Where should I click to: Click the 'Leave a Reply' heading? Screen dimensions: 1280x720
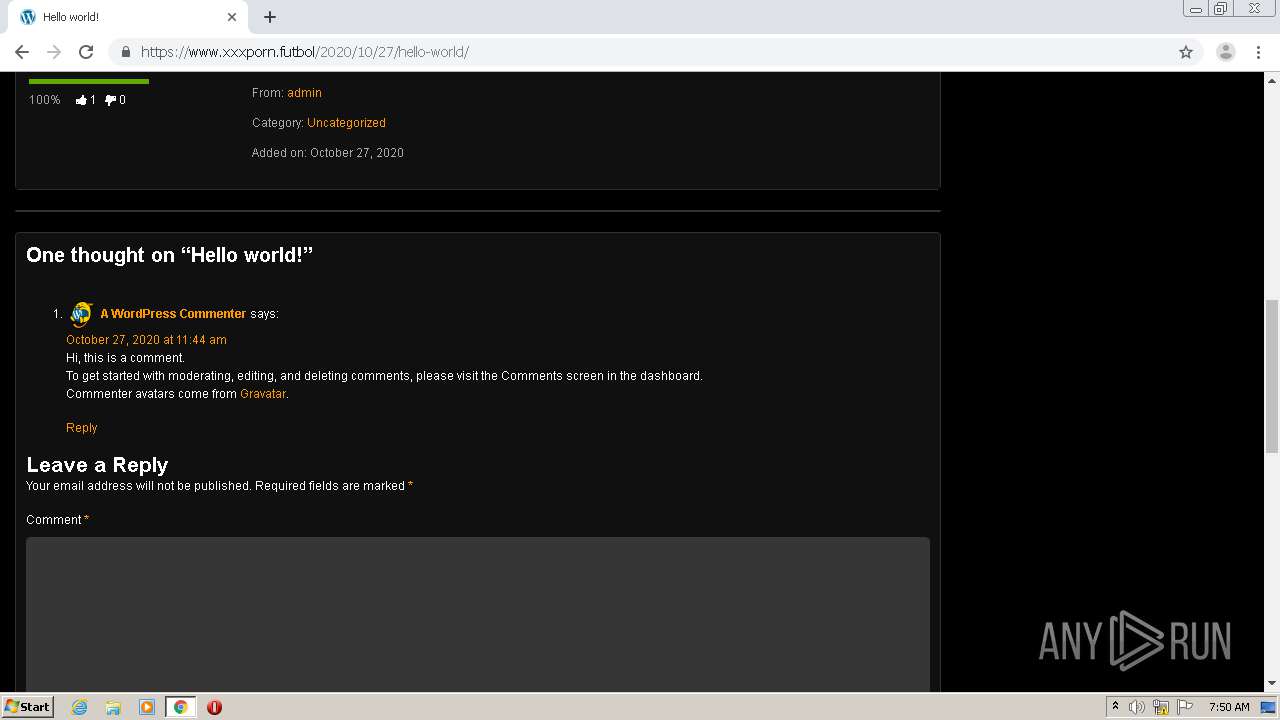coord(97,465)
